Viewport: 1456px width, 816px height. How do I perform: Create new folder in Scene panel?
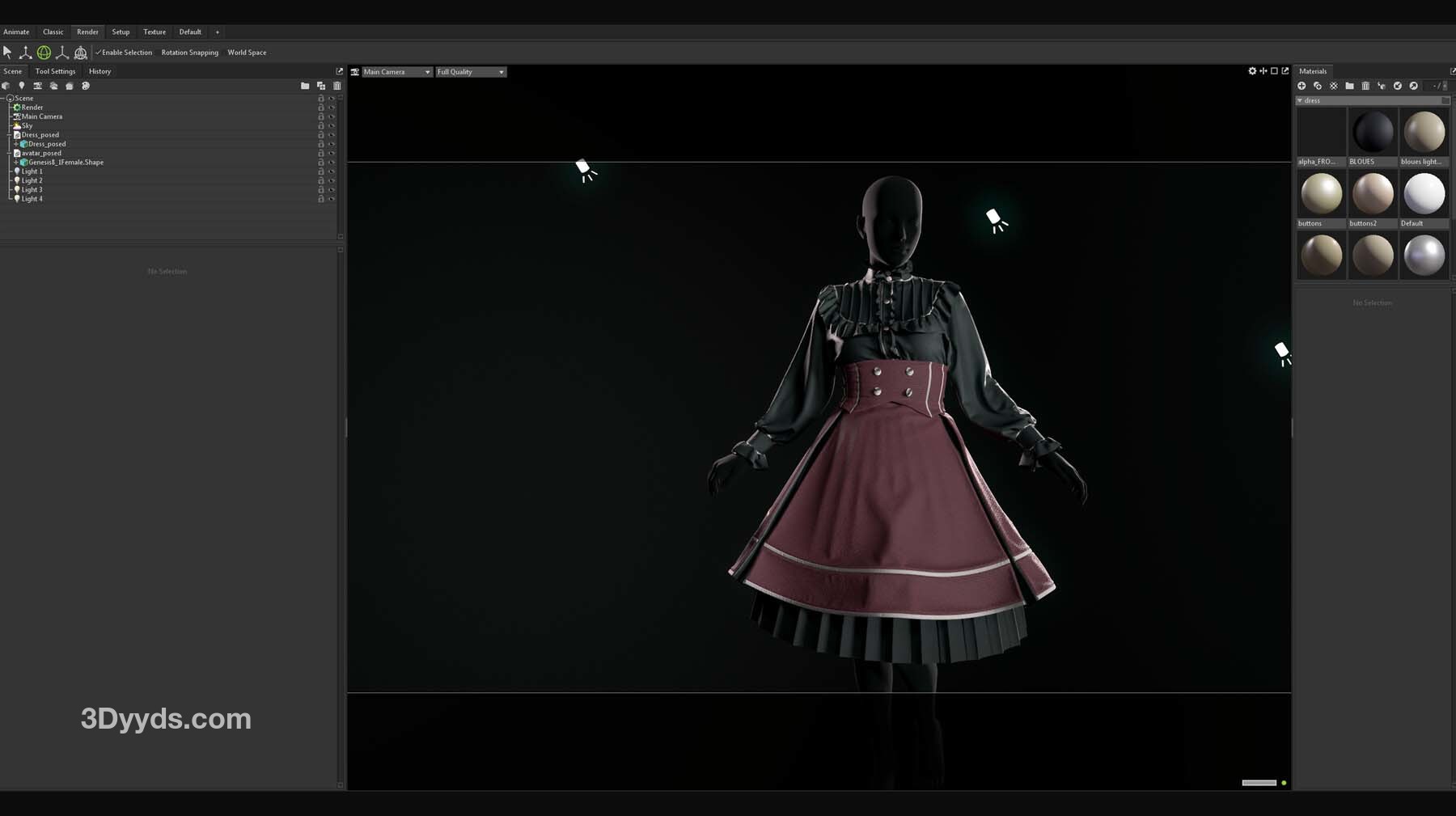coord(305,86)
